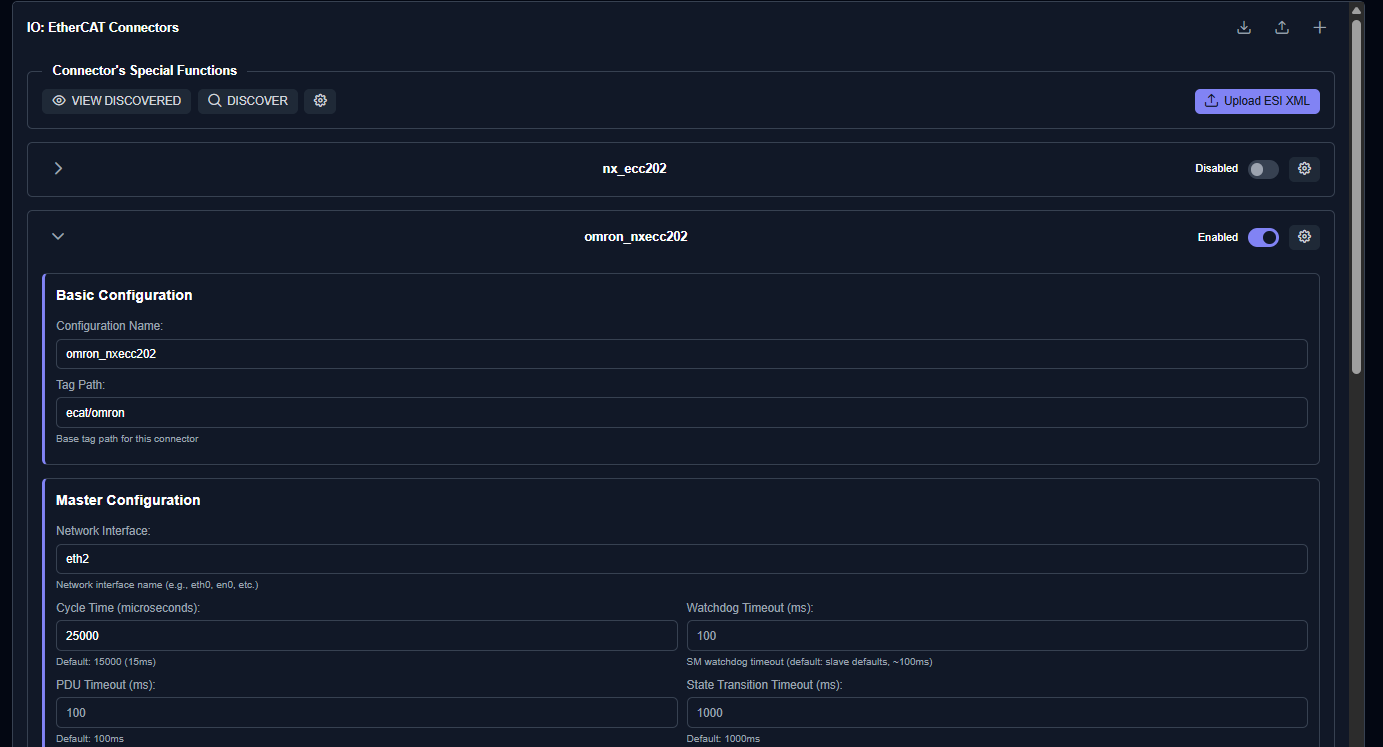Screen dimensions: 1383x747
Task: Click View Discovered eye button
Action: (117, 101)
